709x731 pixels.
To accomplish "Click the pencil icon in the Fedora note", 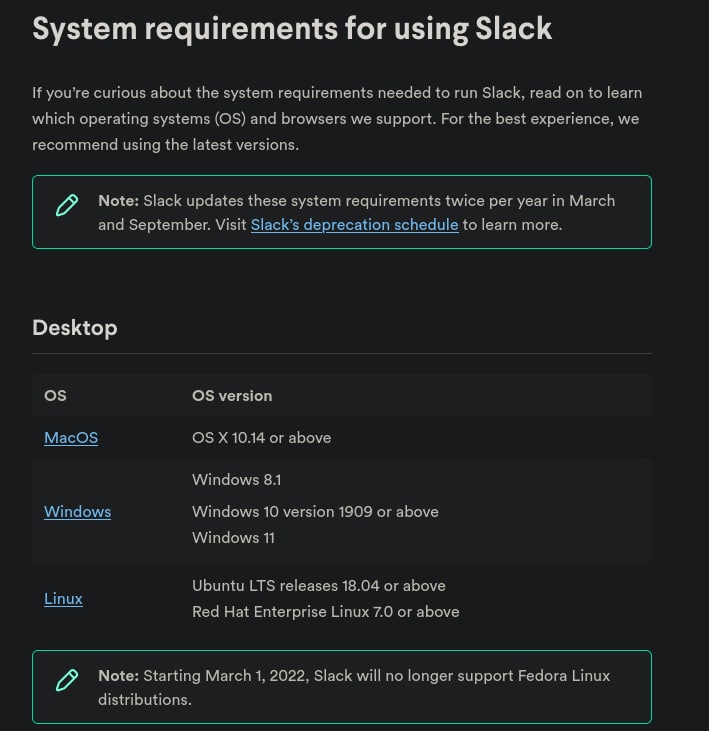I will click(67, 681).
